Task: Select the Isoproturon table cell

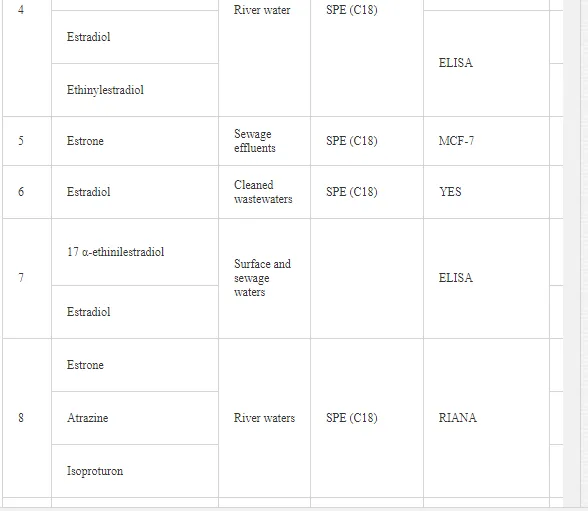Action: pos(135,471)
